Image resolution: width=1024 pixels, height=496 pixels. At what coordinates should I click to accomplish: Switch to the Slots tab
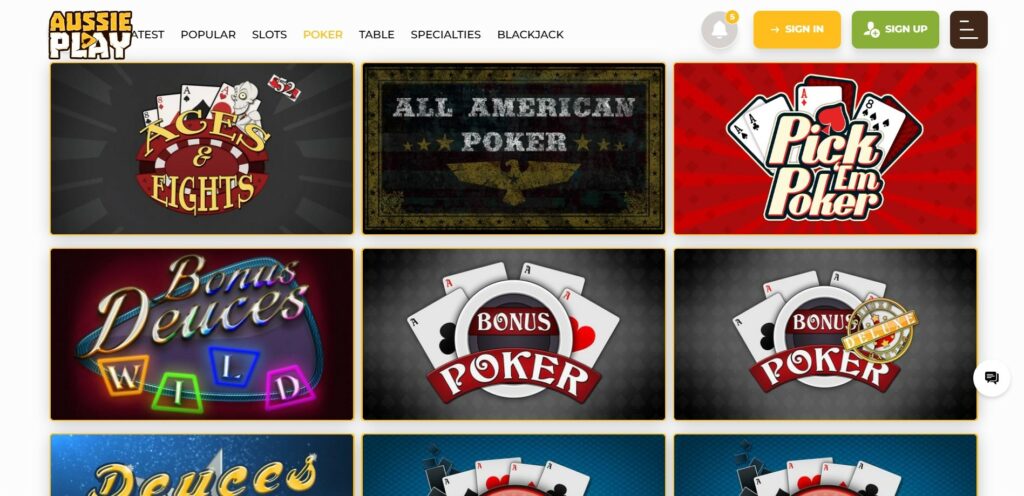click(x=269, y=35)
